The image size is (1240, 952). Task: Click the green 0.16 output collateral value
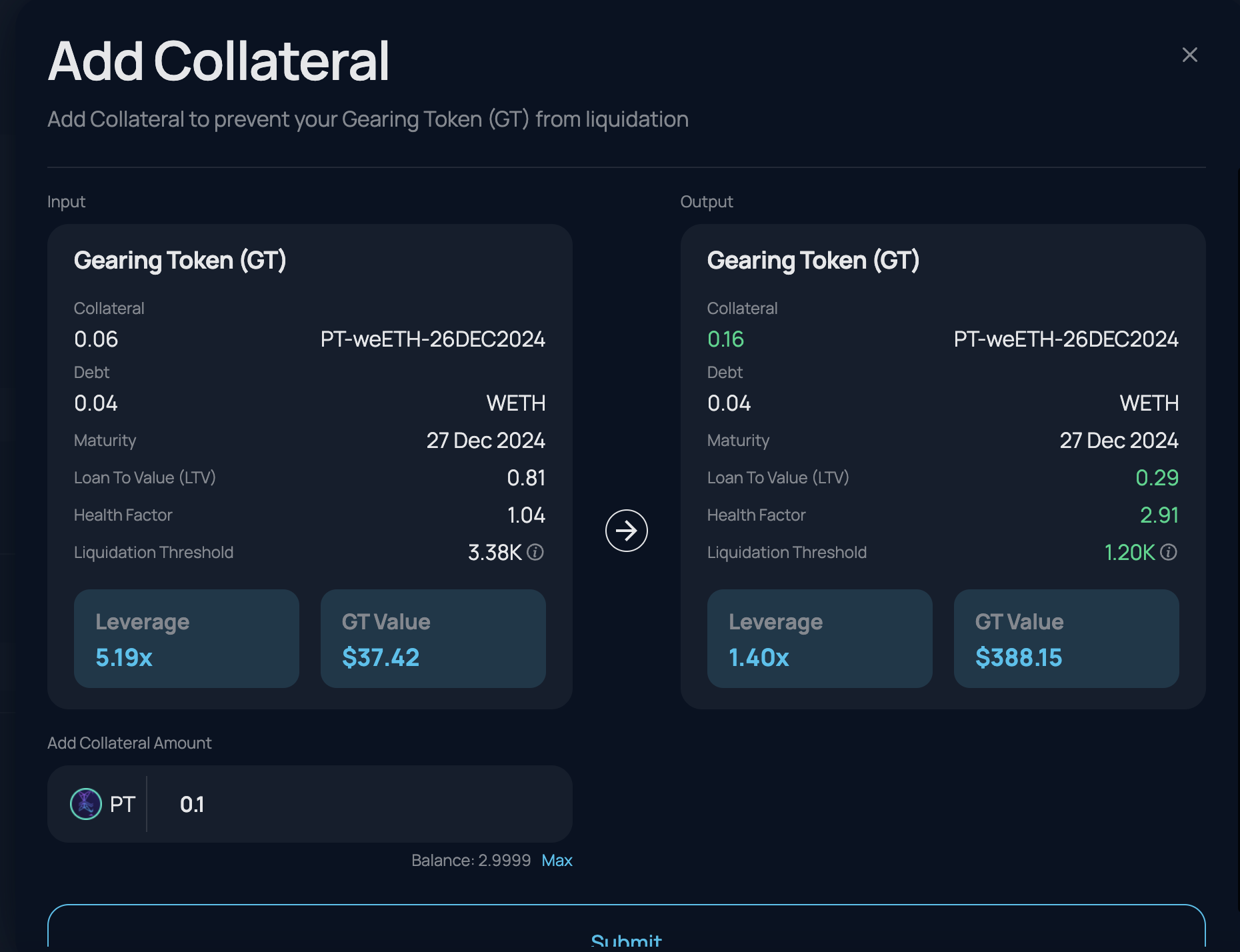pyautogui.click(x=725, y=339)
